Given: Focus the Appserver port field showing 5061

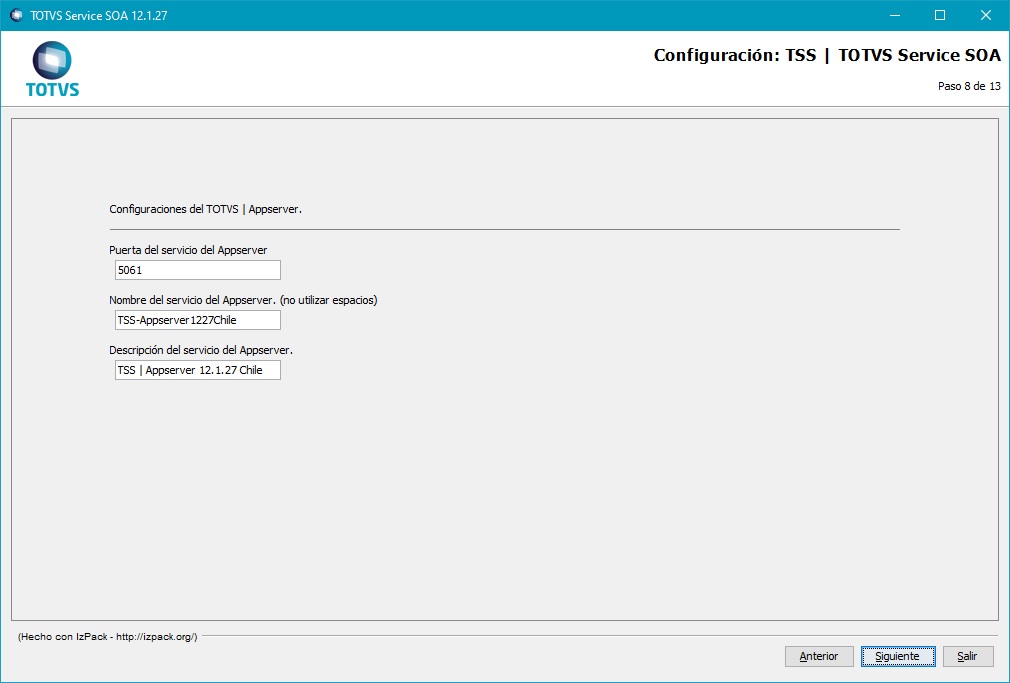Looking at the screenshot, I should (x=198, y=270).
